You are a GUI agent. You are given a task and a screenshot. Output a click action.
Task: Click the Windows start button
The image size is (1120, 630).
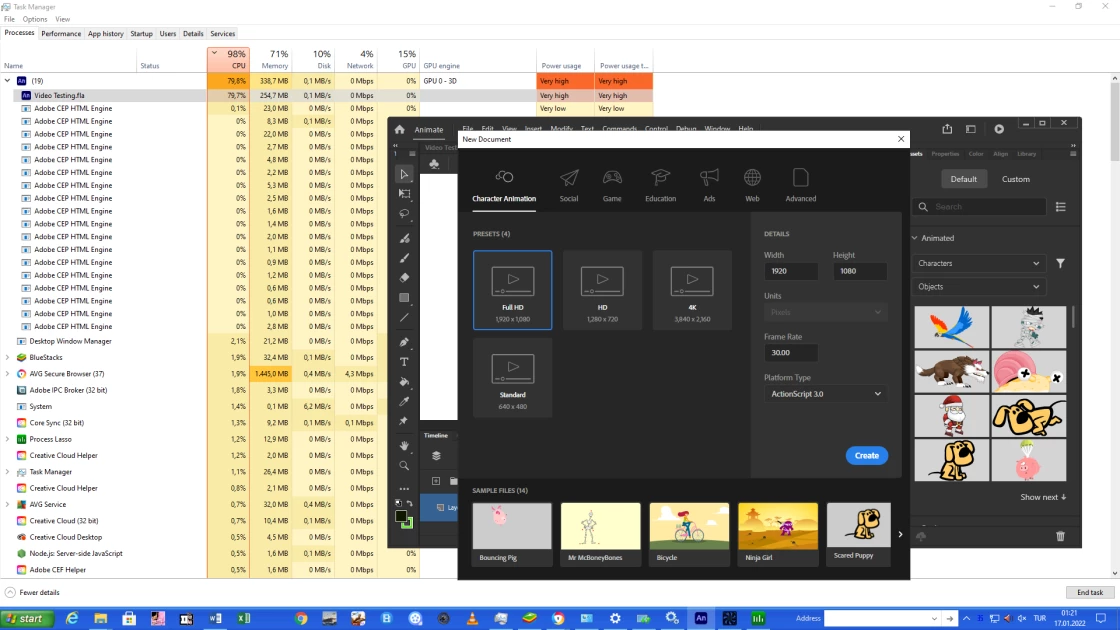click(27, 619)
